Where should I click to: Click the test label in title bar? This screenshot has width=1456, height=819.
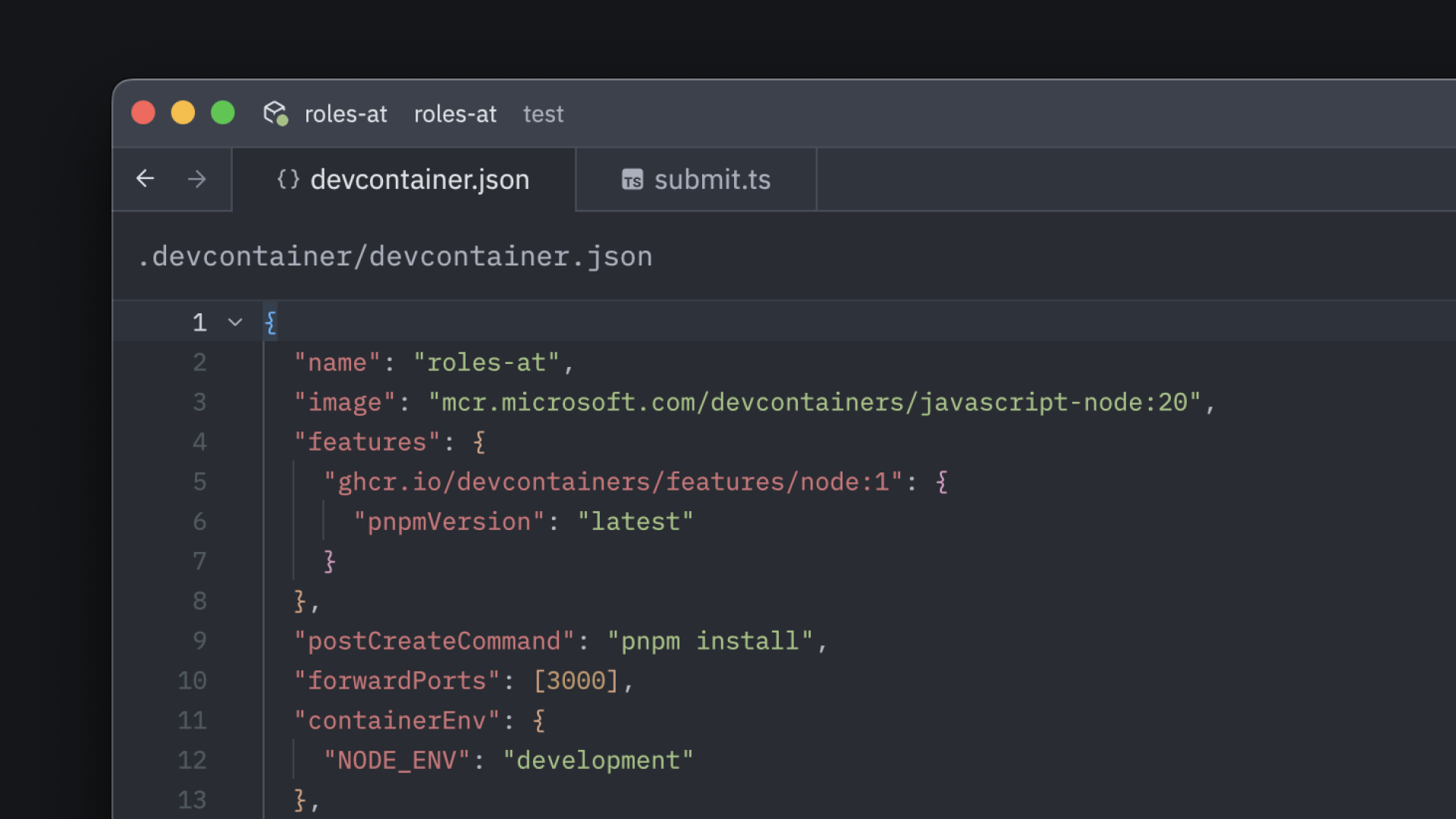pyautogui.click(x=543, y=114)
